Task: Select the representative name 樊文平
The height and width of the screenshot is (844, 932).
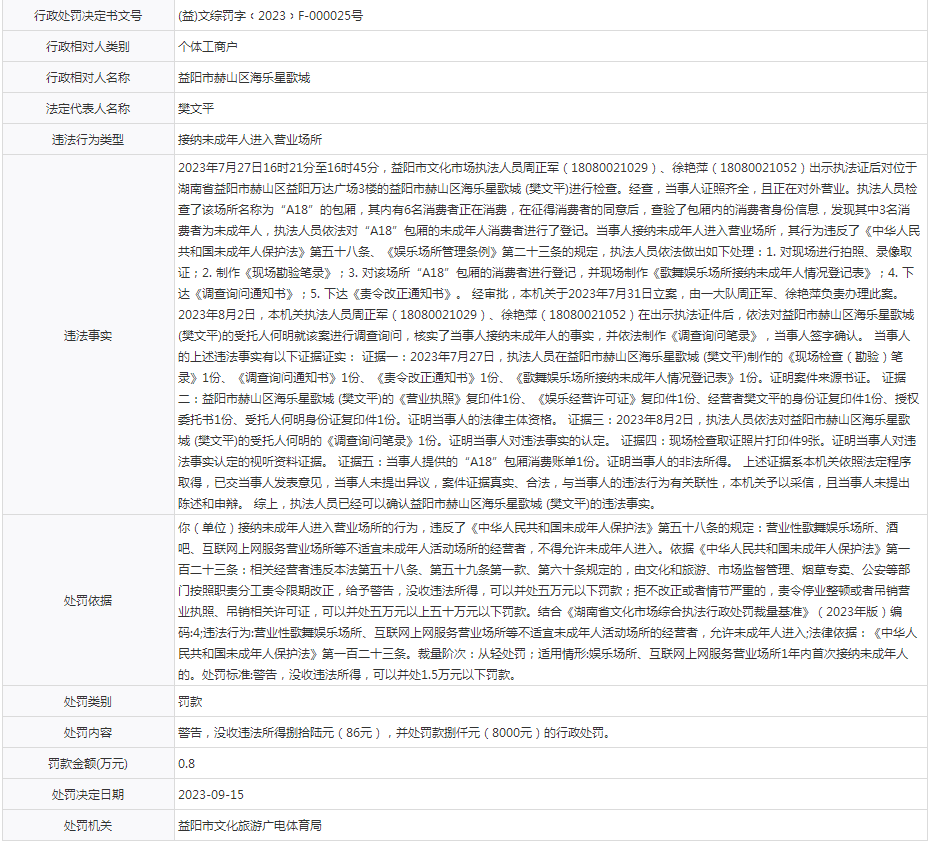Action: pyautogui.click(x=196, y=109)
